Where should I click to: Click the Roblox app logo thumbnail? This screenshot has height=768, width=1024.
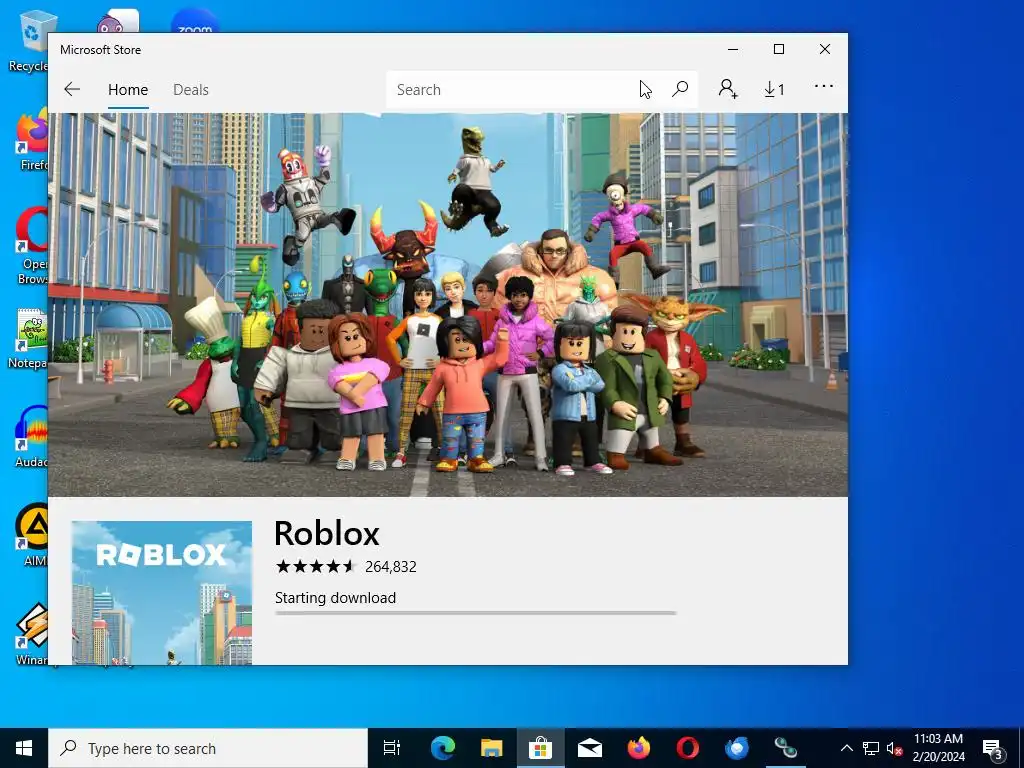[161, 592]
